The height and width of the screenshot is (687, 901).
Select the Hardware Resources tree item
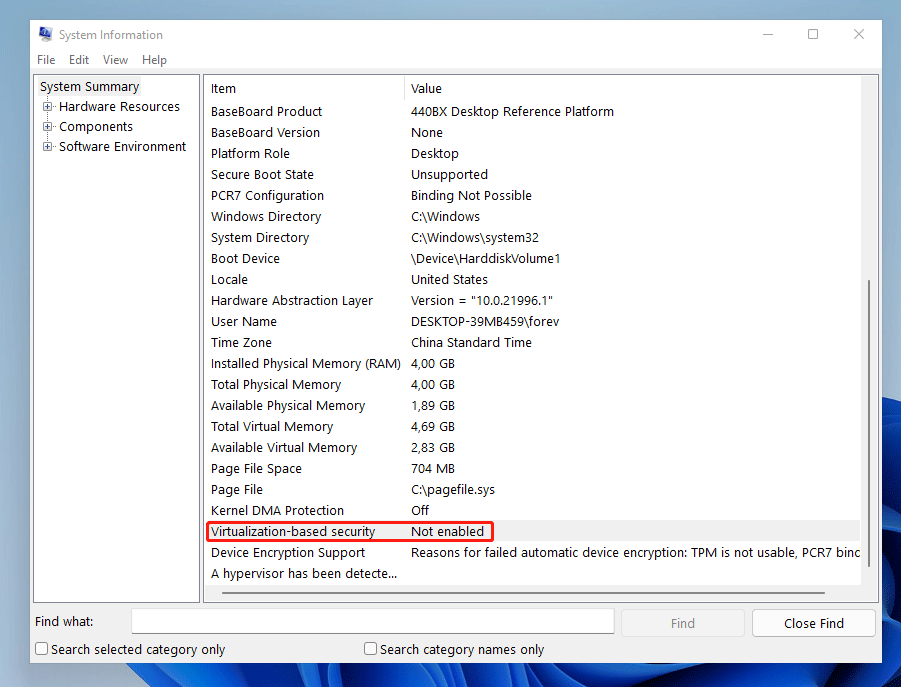tap(120, 107)
